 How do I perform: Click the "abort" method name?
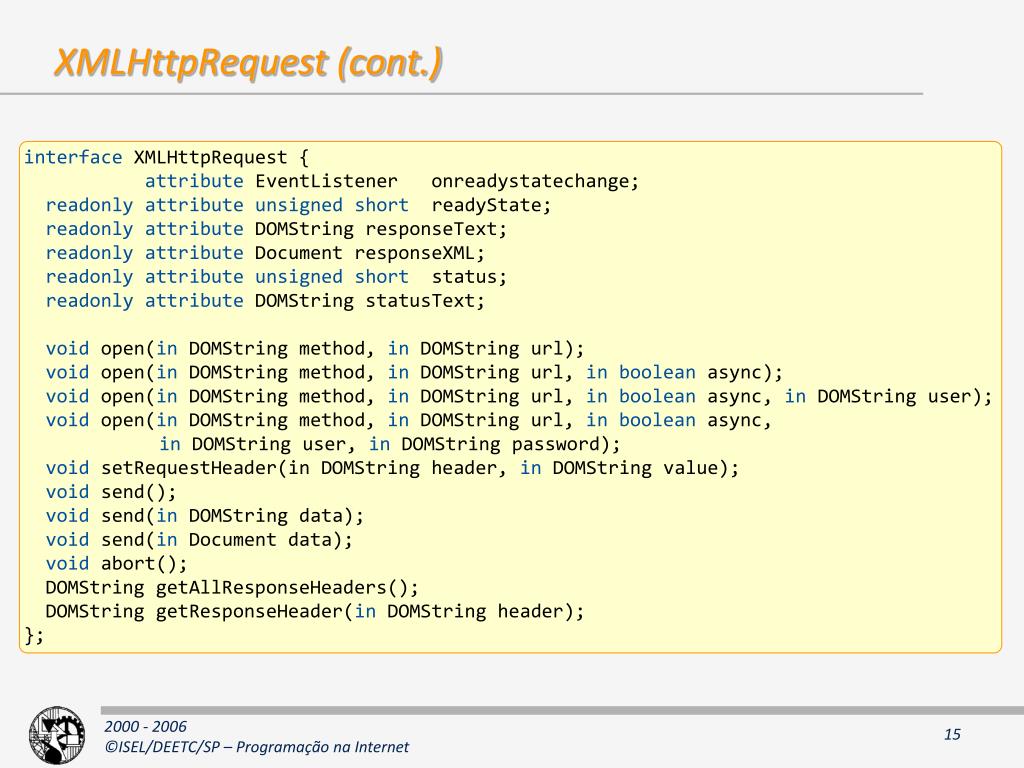(x=128, y=564)
